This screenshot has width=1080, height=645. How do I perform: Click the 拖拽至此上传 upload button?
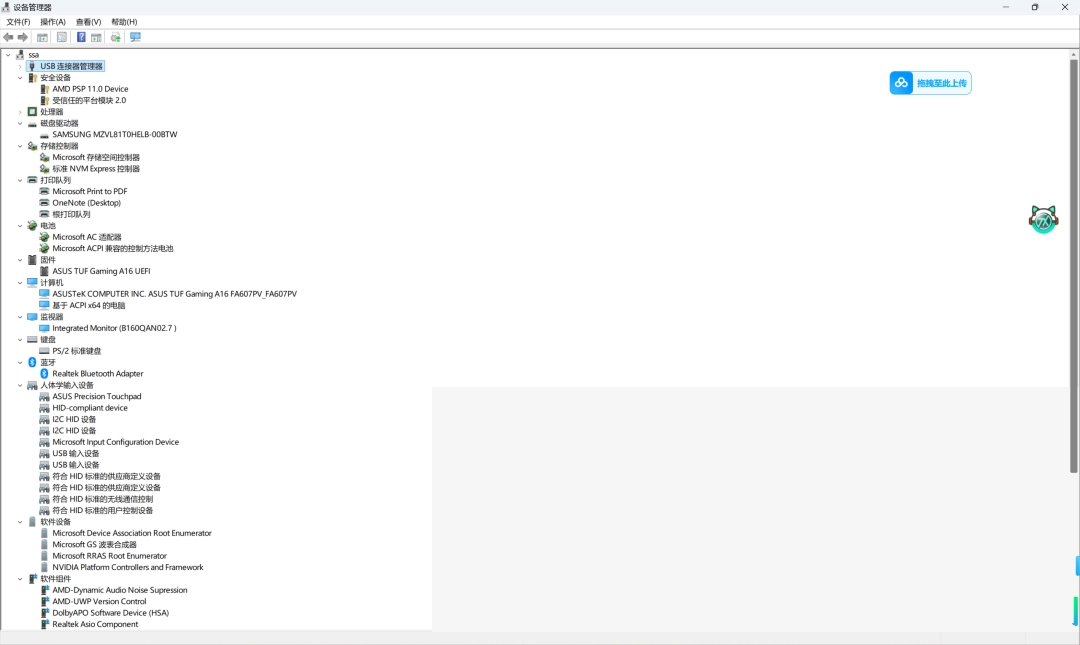pyautogui.click(x=931, y=83)
